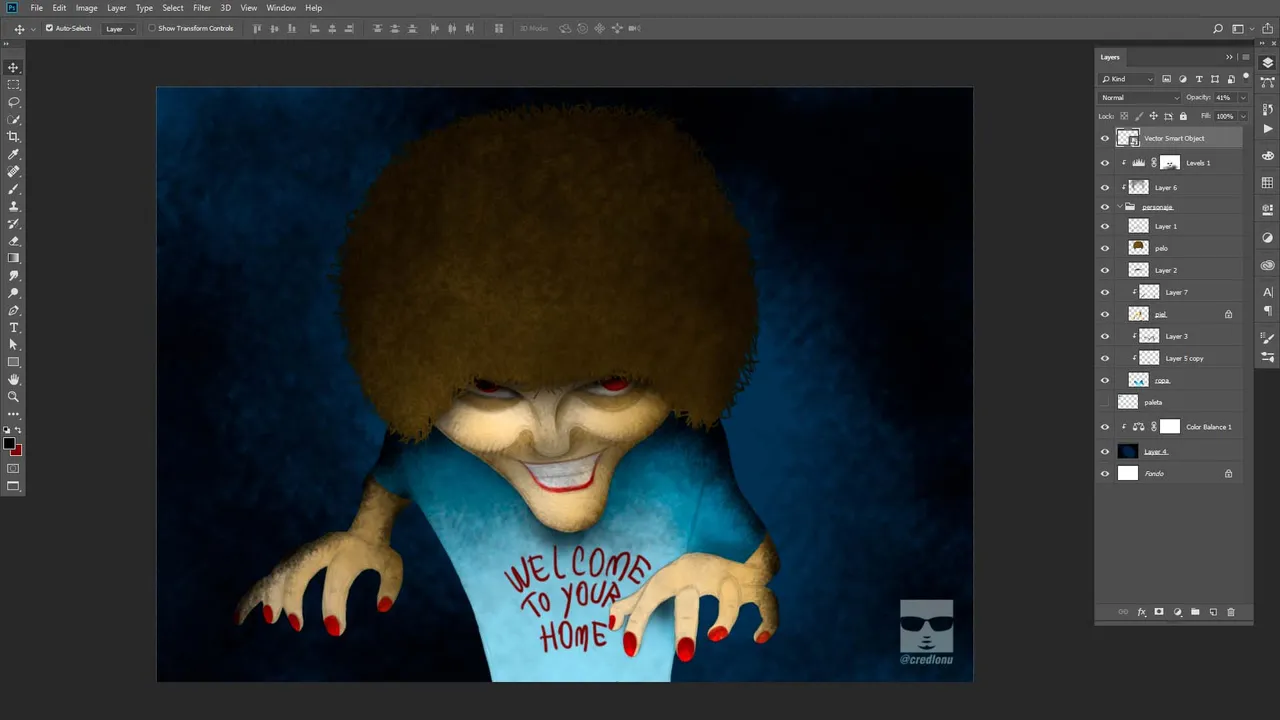Open the Auto-Select Layer dropdown
1280x720 pixels.
pos(120,29)
